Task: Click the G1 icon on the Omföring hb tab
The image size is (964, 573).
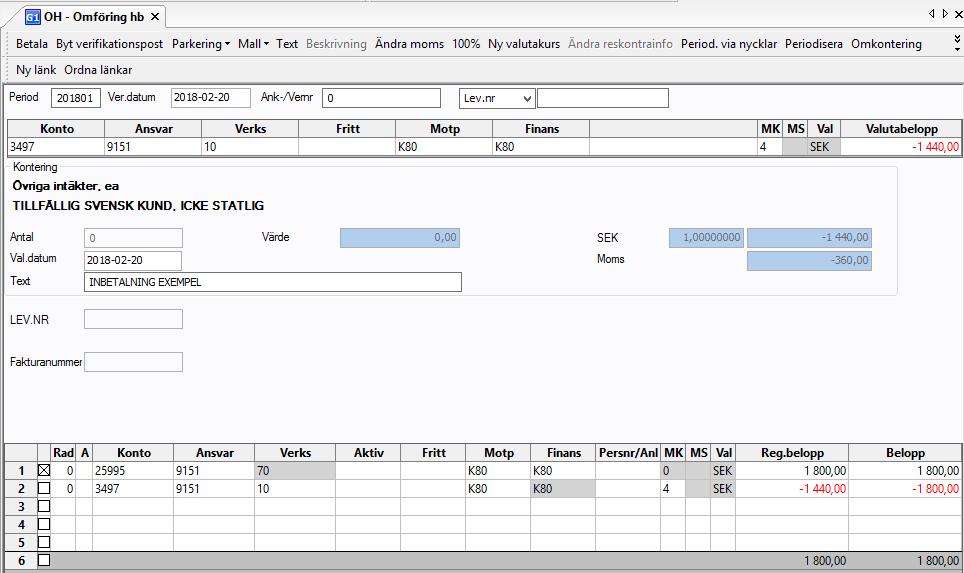Action: [x=32, y=17]
